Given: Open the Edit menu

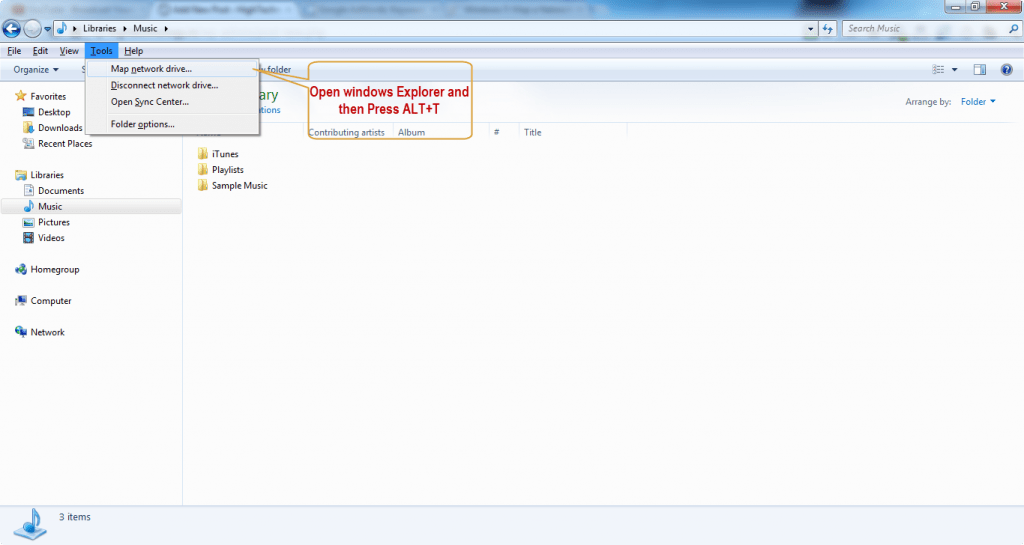Looking at the screenshot, I should click(40, 51).
